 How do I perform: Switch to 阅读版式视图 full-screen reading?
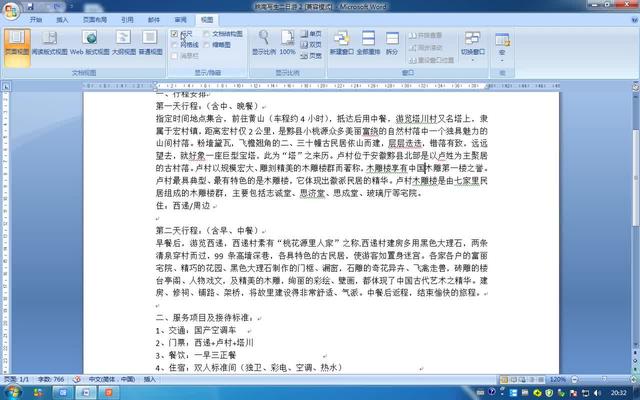[x=49, y=44]
